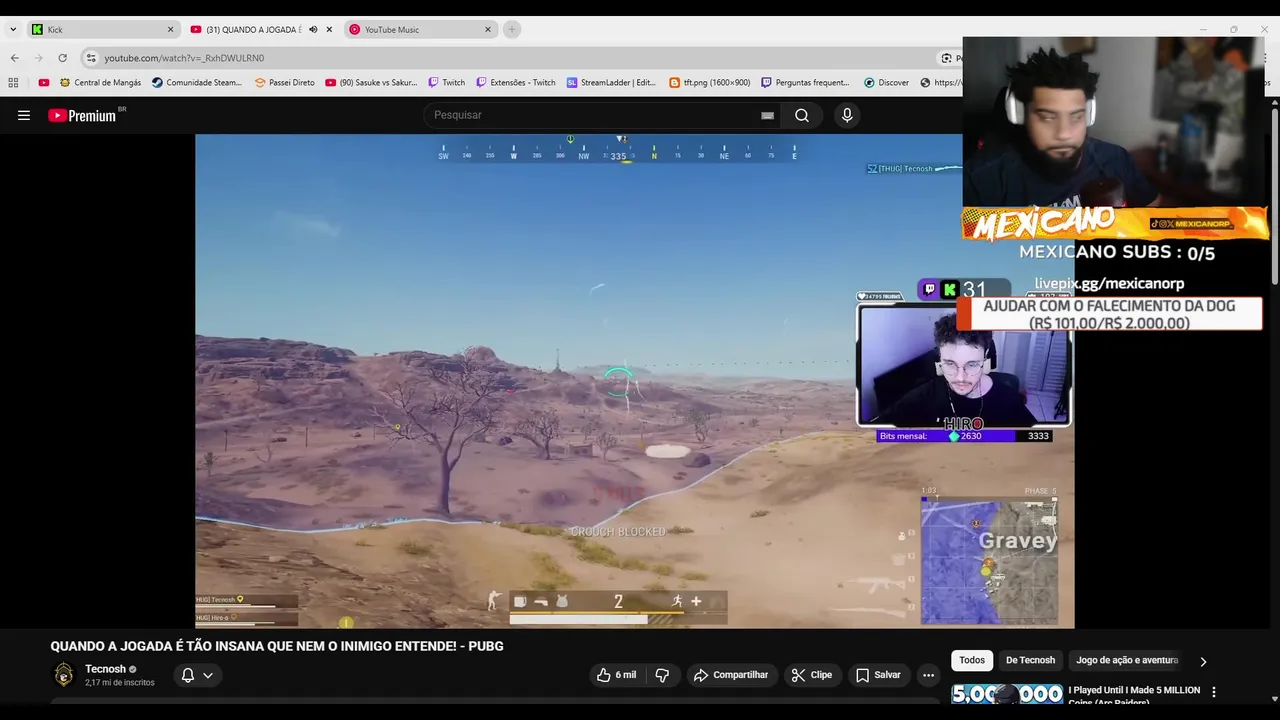Start voice search with the microphone
The image size is (1280, 720).
tap(847, 115)
